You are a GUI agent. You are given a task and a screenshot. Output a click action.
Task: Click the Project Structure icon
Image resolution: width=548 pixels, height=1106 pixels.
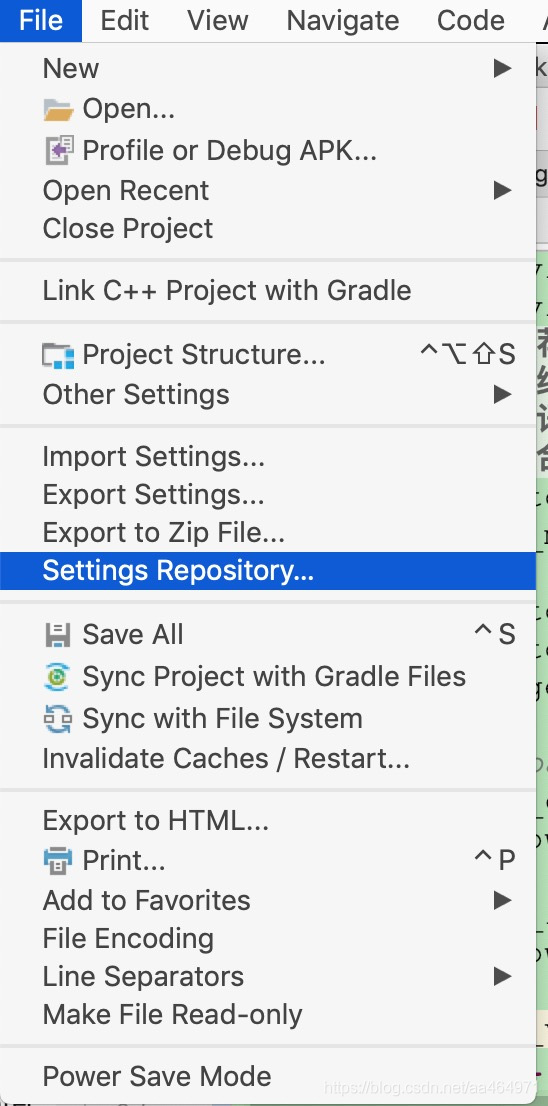point(58,356)
